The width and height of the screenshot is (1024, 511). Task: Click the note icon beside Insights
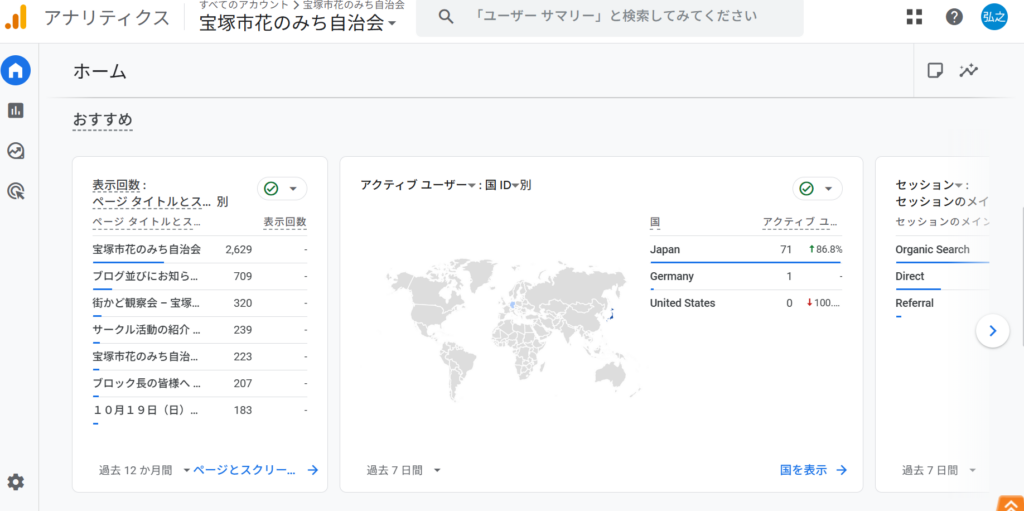[x=935, y=70]
